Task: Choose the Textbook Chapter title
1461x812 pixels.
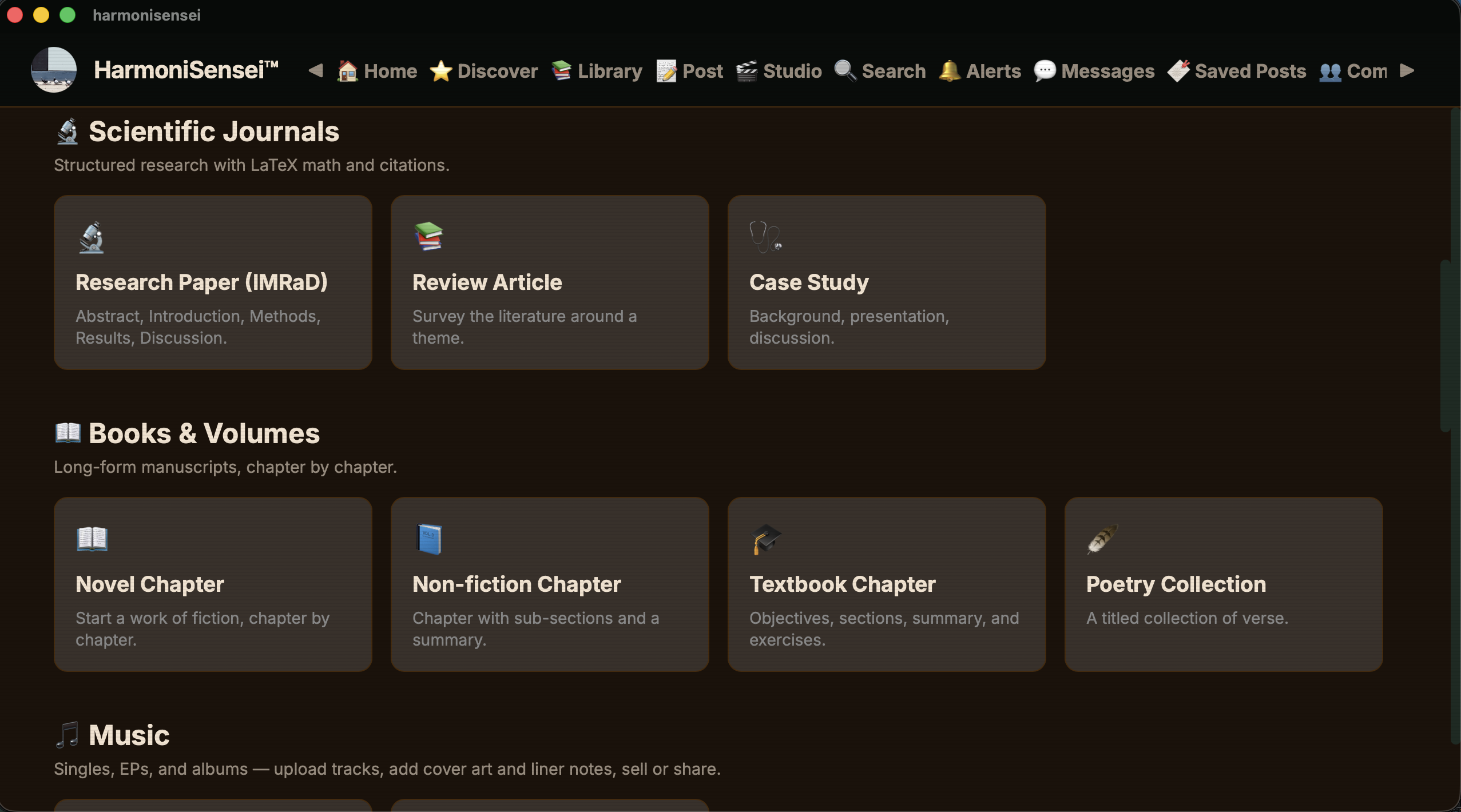Action: point(843,584)
